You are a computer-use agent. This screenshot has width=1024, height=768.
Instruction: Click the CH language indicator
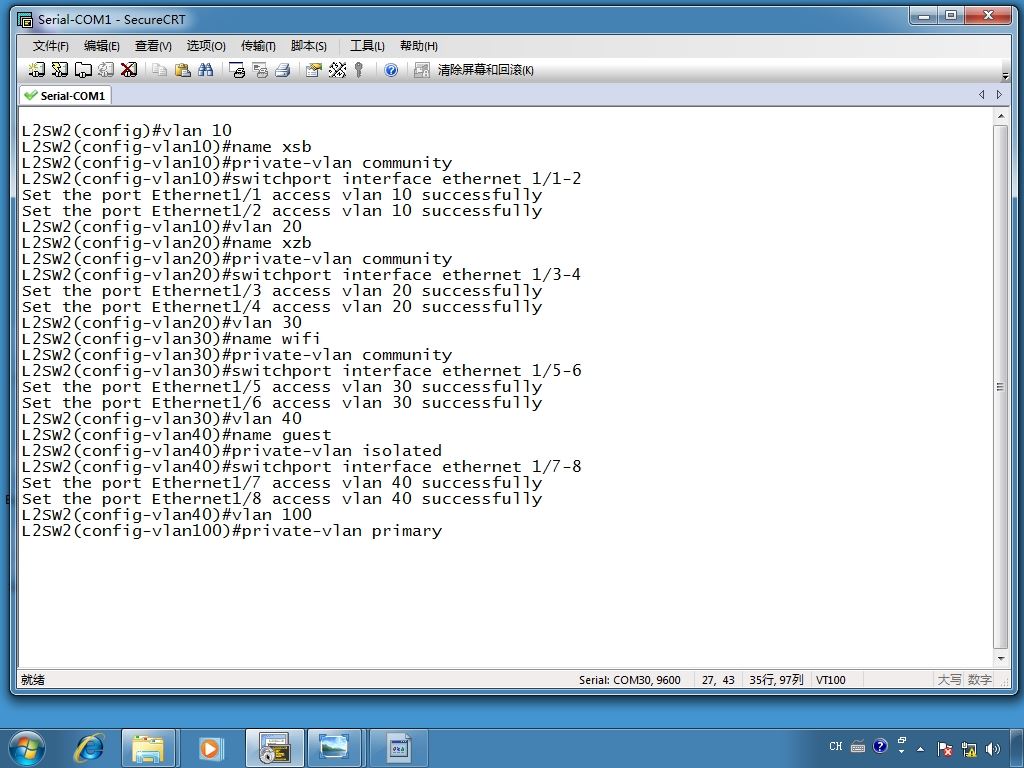pyautogui.click(x=835, y=746)
